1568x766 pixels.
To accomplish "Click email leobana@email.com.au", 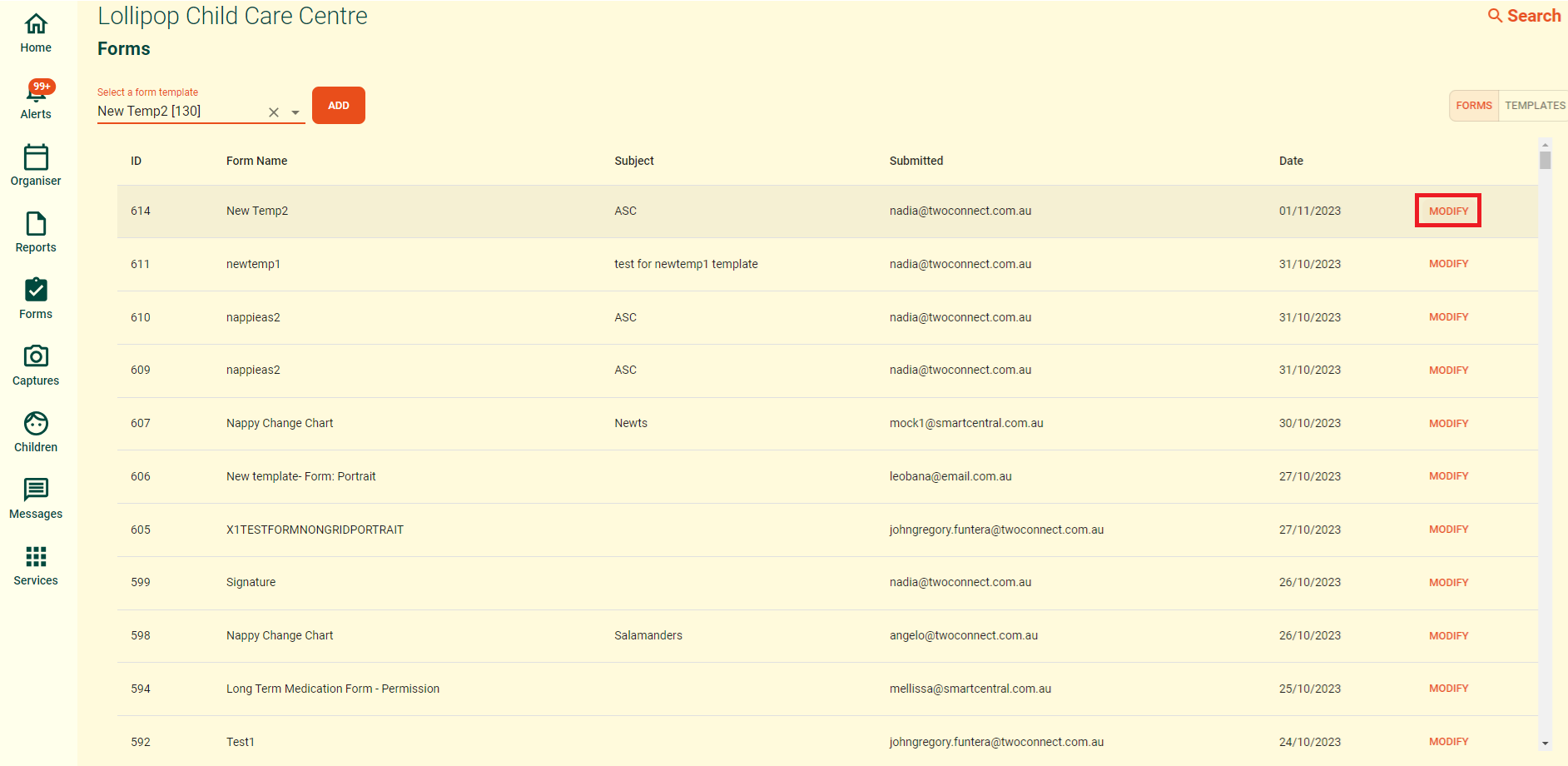I will coord(950,477).
